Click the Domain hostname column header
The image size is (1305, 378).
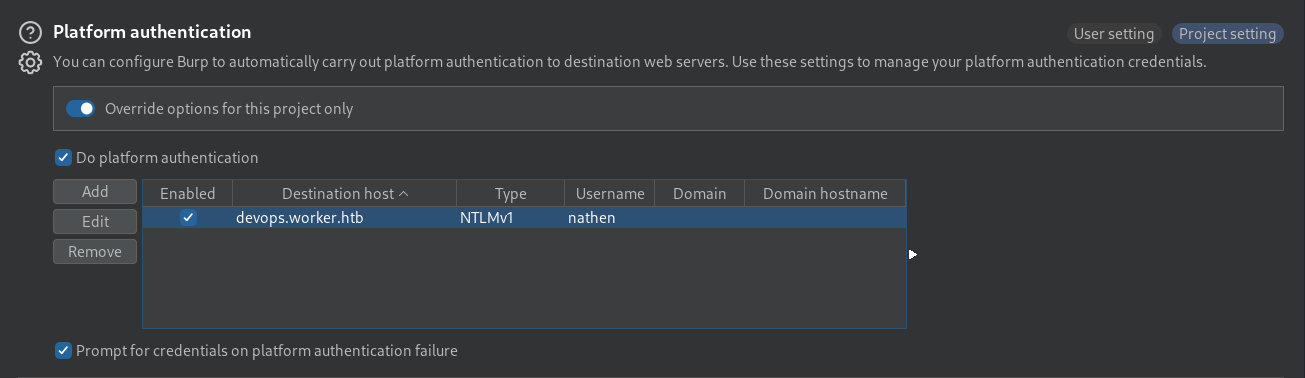[825, 193]
